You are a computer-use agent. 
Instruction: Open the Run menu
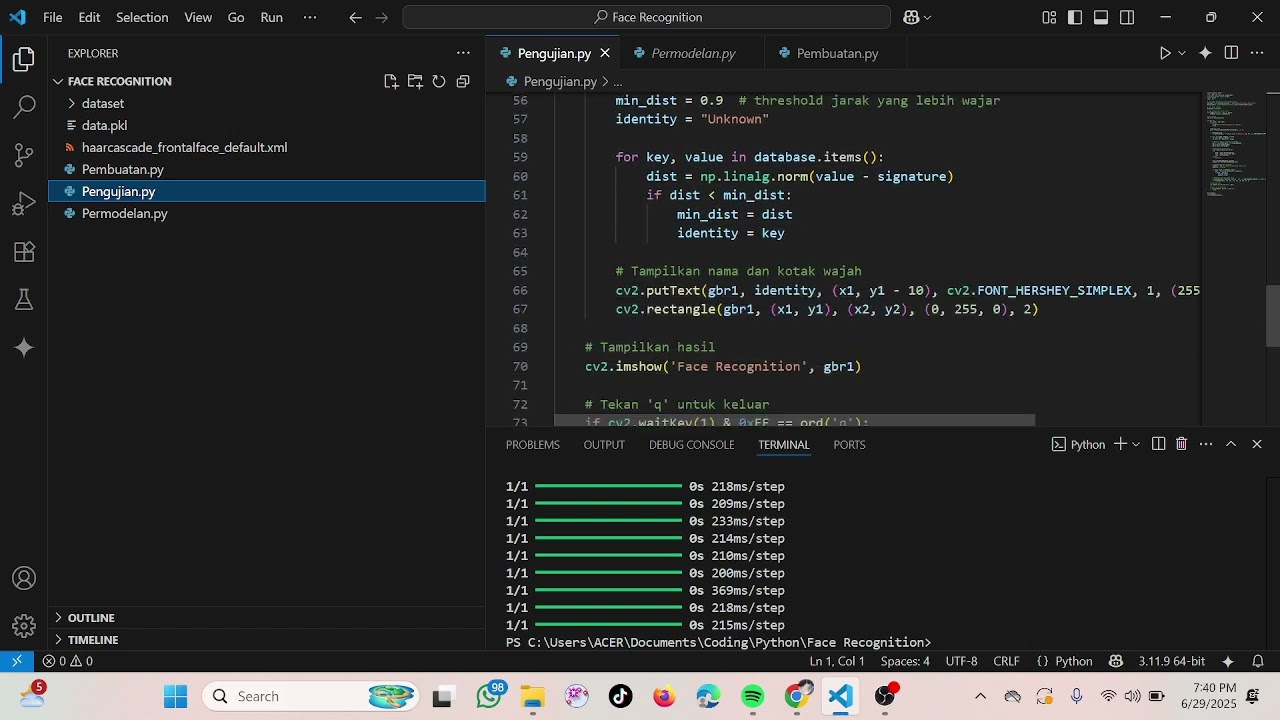tap(271, 17)
